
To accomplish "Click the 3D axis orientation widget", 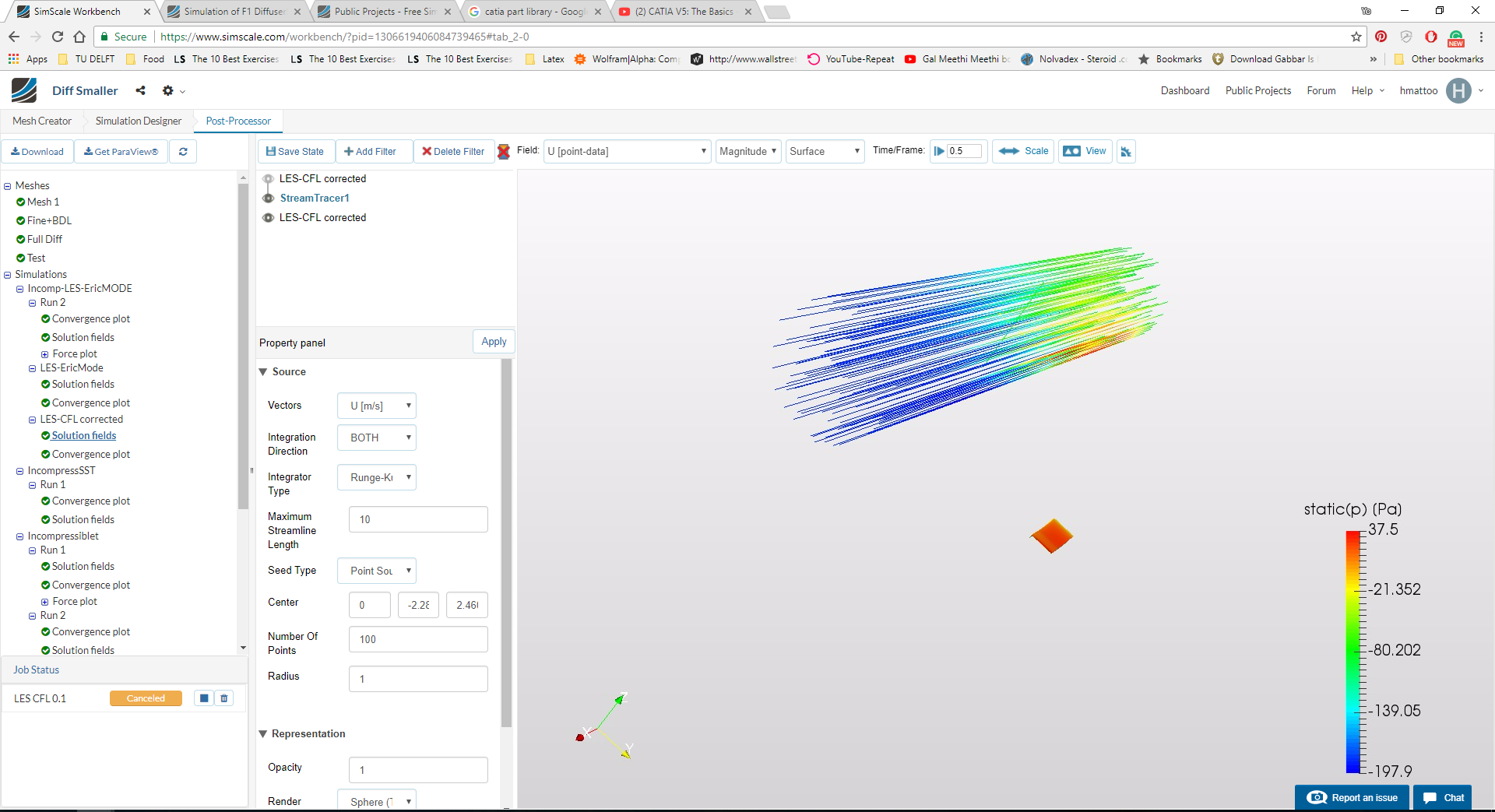I will pyautogui.click(x=606, y=726).
